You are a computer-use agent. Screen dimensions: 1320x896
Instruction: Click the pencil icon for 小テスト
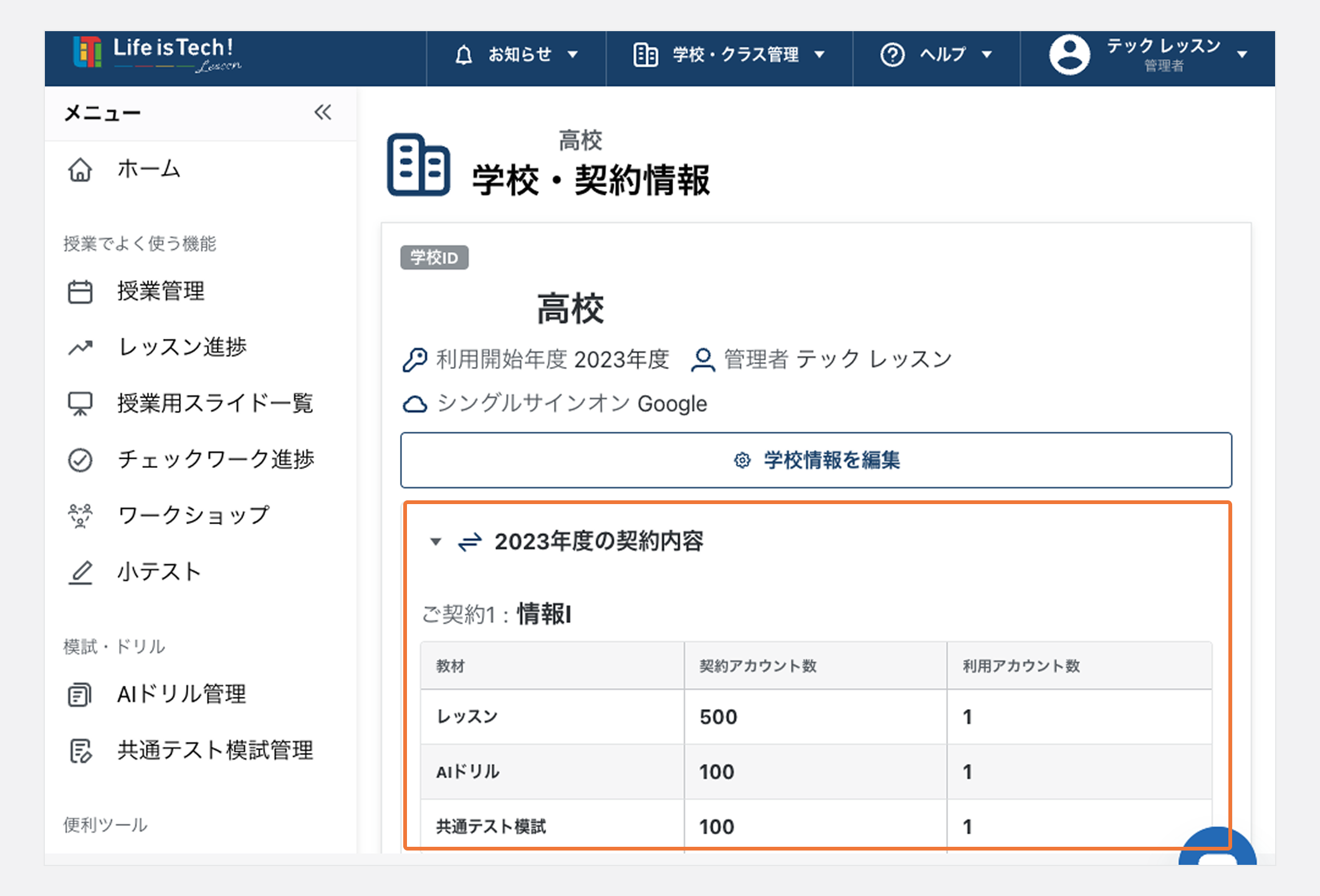click(80, 573)
